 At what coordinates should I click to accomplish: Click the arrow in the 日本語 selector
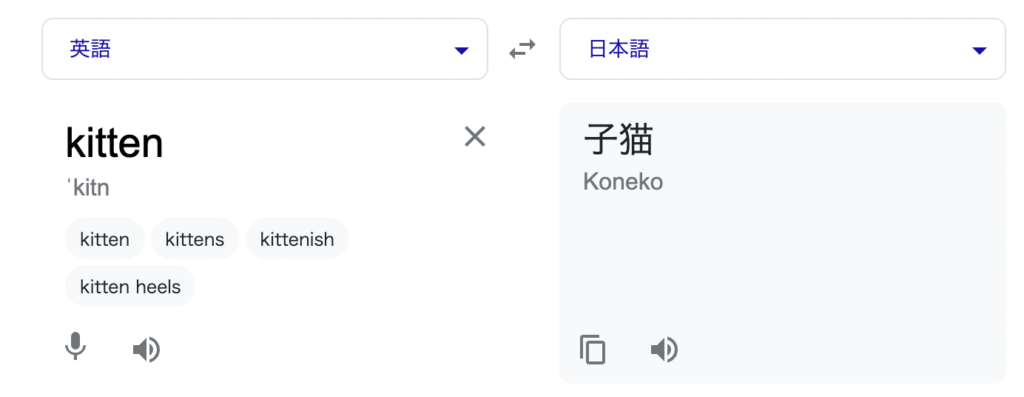coord(979,50)
